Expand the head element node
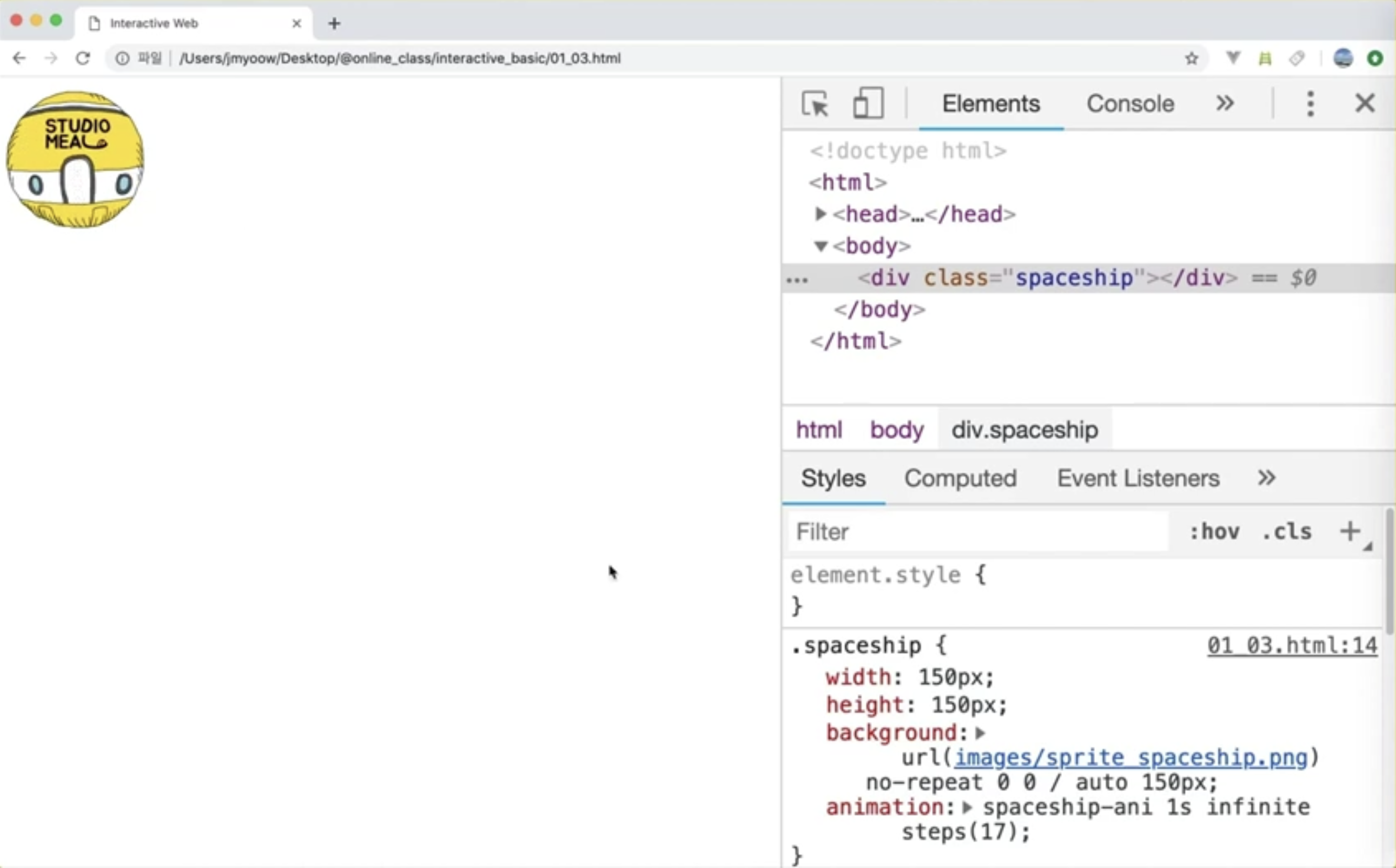The height and width of the screenshot is (868, 1396). 821,214
